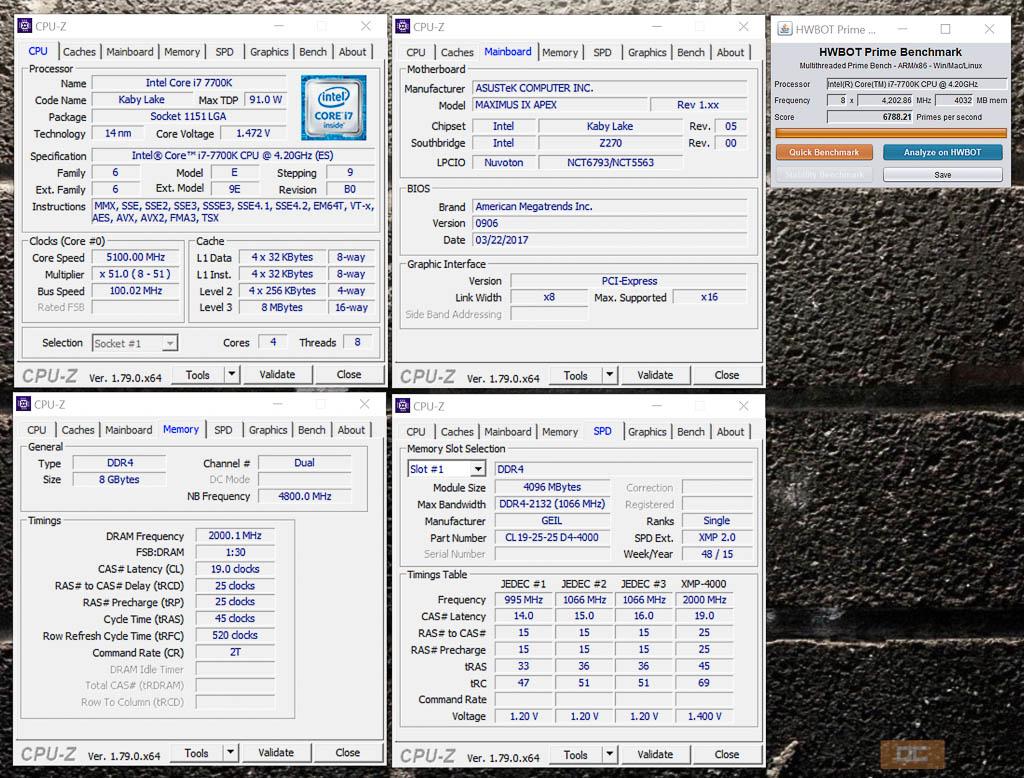This screenshot has width=1024, height=778.
Task: Click CPU-Z app icon in SPD window title bar
Action: 403,406
